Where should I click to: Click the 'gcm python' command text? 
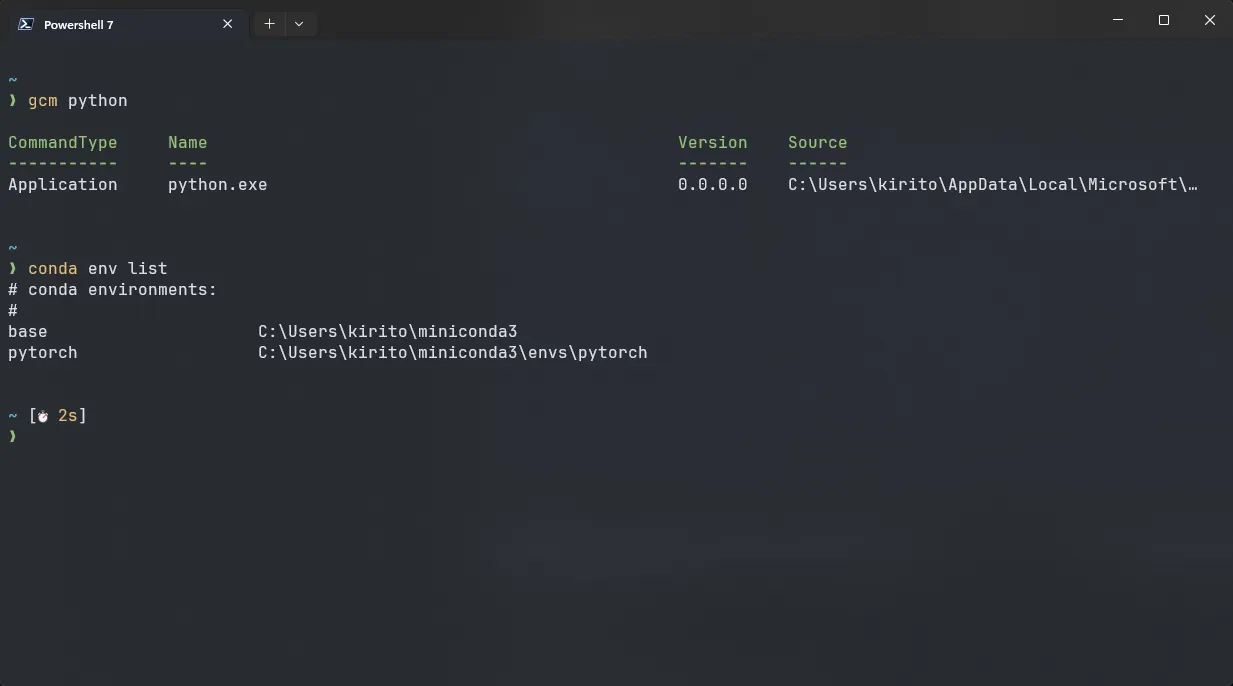78,100
